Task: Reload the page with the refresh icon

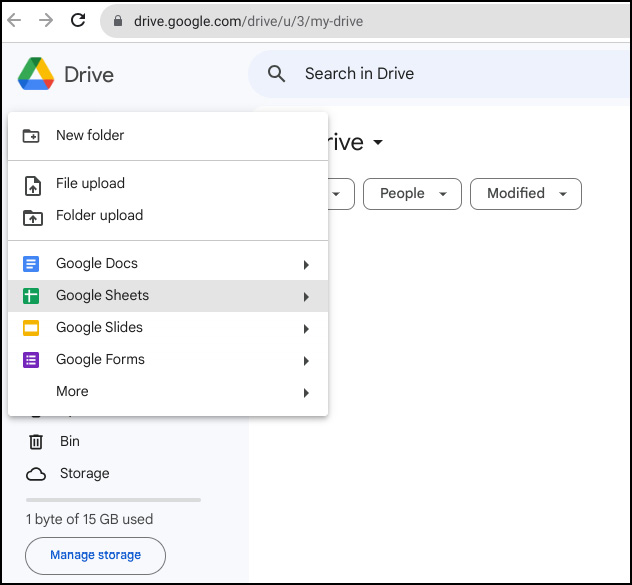Action: [x=78, y=20]
